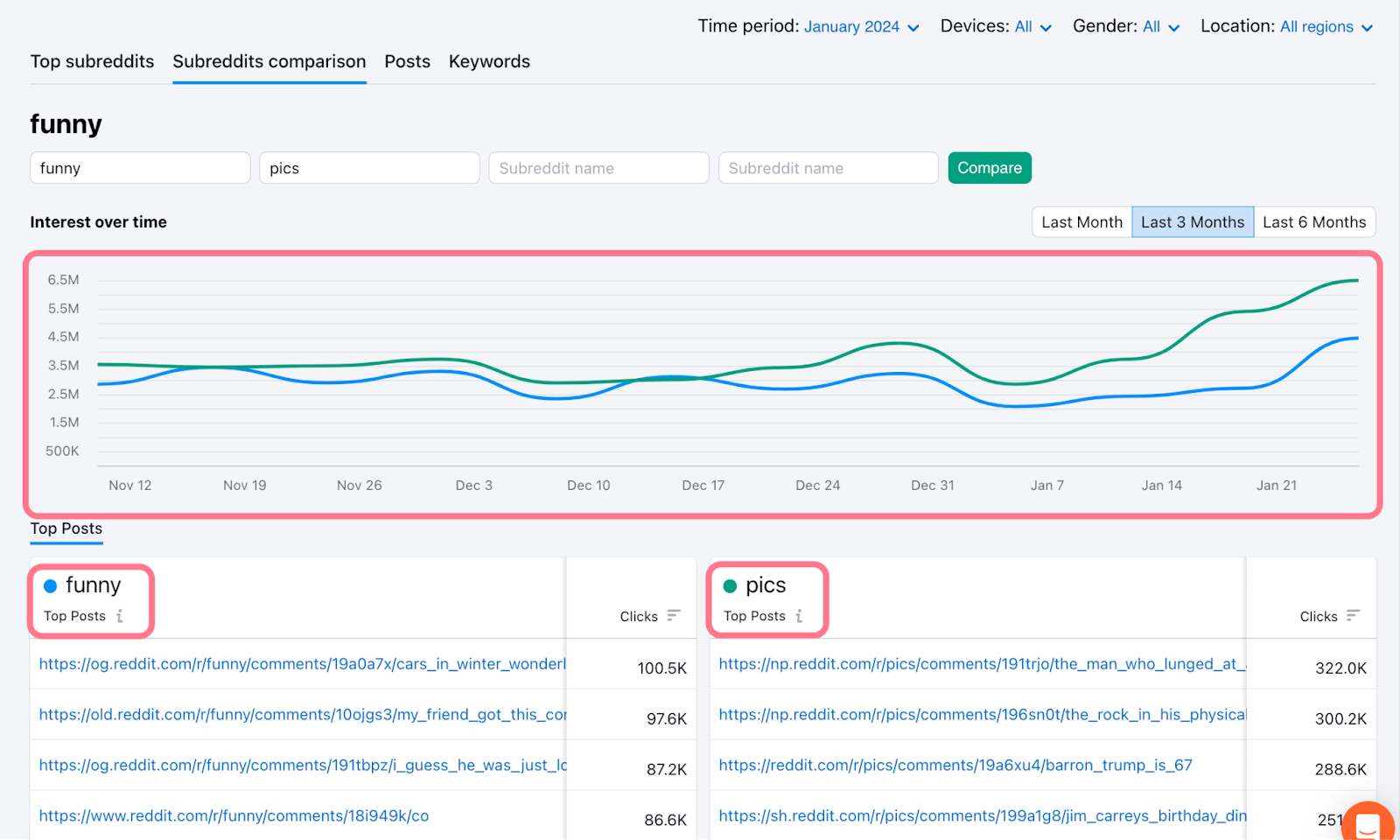Click the fourth empty Subreddit name field
The height and width of the screenshot is (840, 1400).
[828, 168]
